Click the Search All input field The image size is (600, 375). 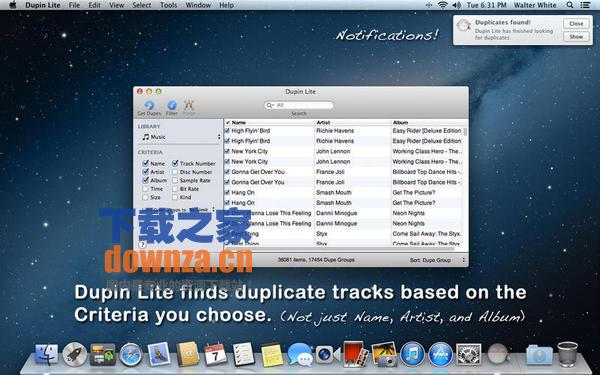tap(299, 105)
